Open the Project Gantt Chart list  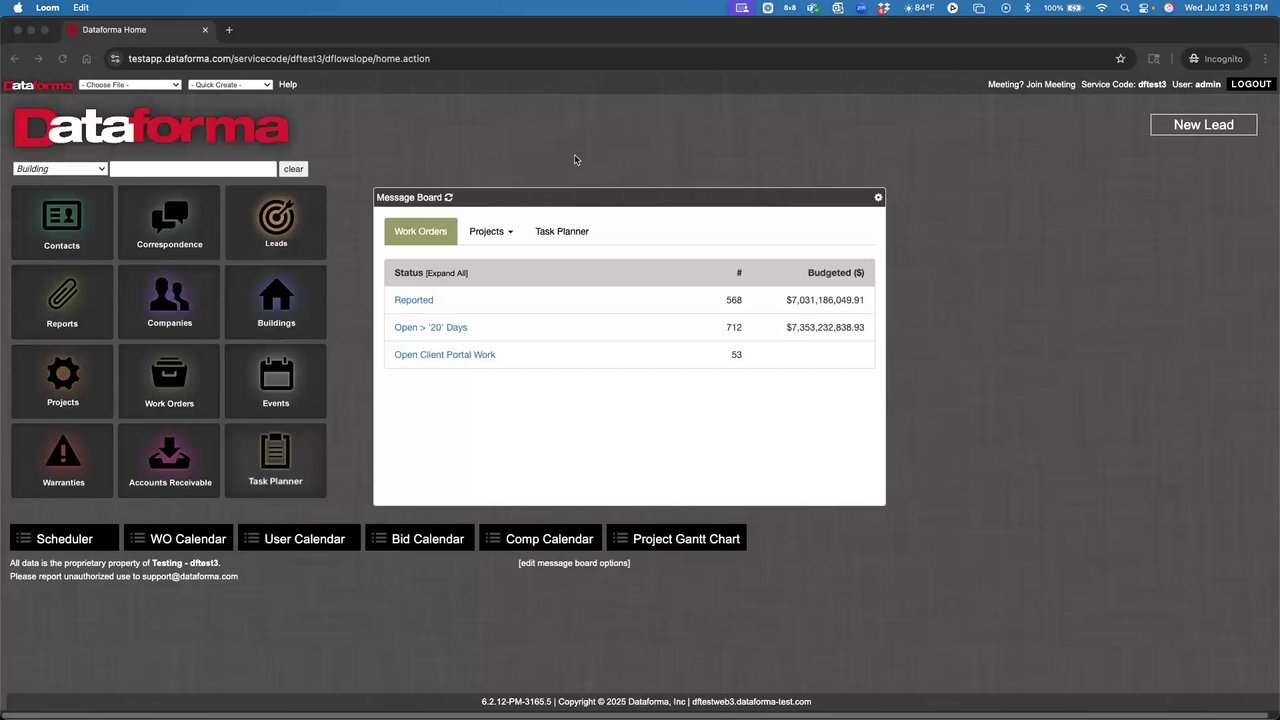pyautogui.click(x=677, y=539)
